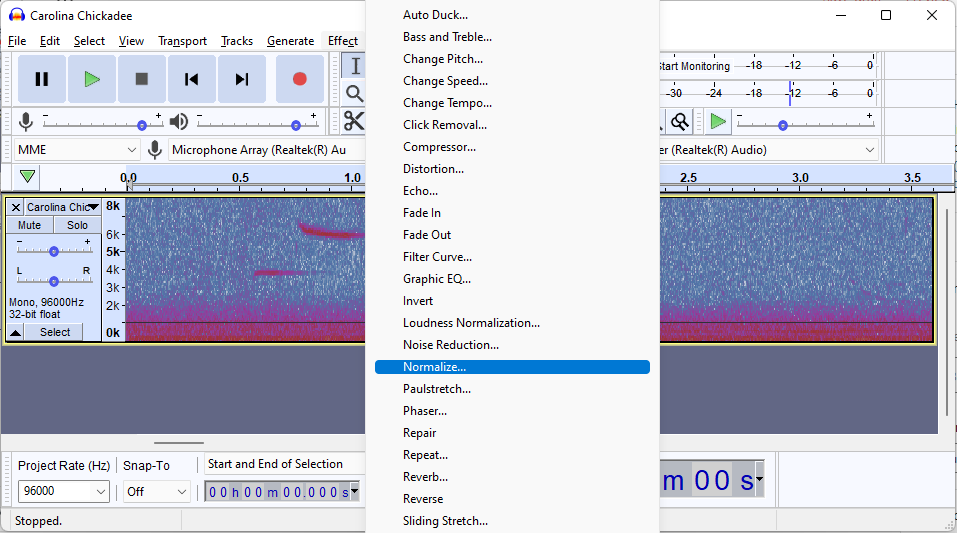Start recording with the red Record button

click(x=300, y=79)
